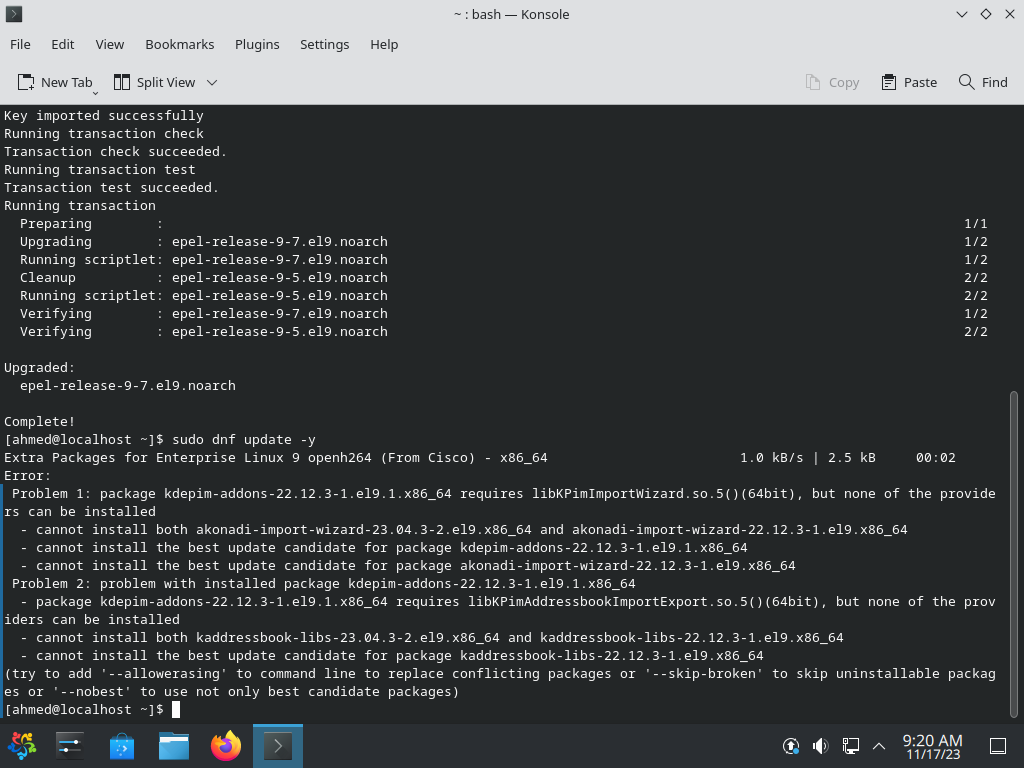Click the 'Extra Packages for Enterprise Linux 9' line
The width and height of the screenshot is (1024, 768).
(480, 458)
